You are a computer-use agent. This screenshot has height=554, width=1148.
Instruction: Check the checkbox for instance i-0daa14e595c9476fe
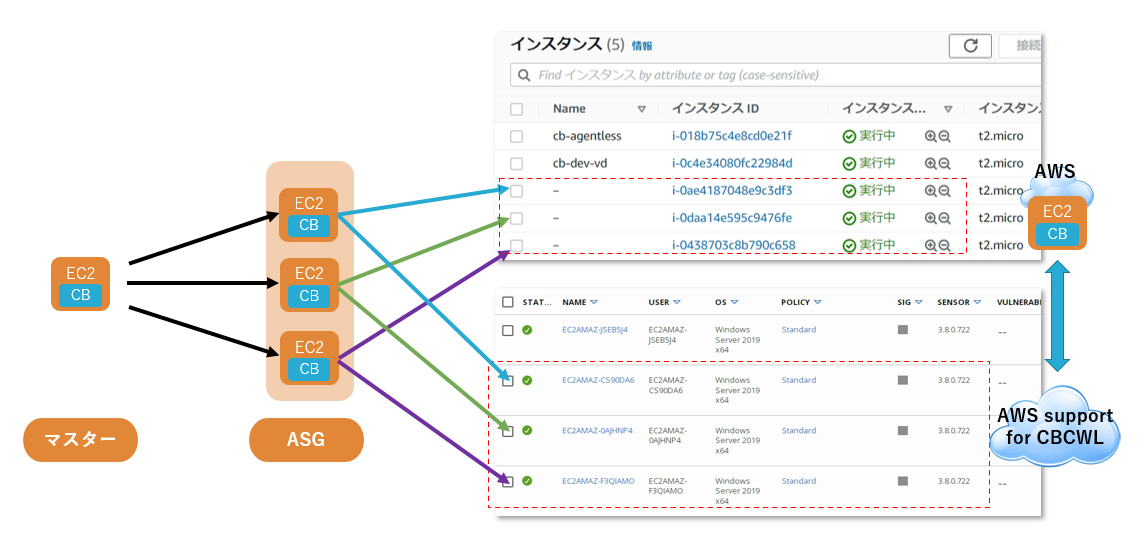(517, 218)
